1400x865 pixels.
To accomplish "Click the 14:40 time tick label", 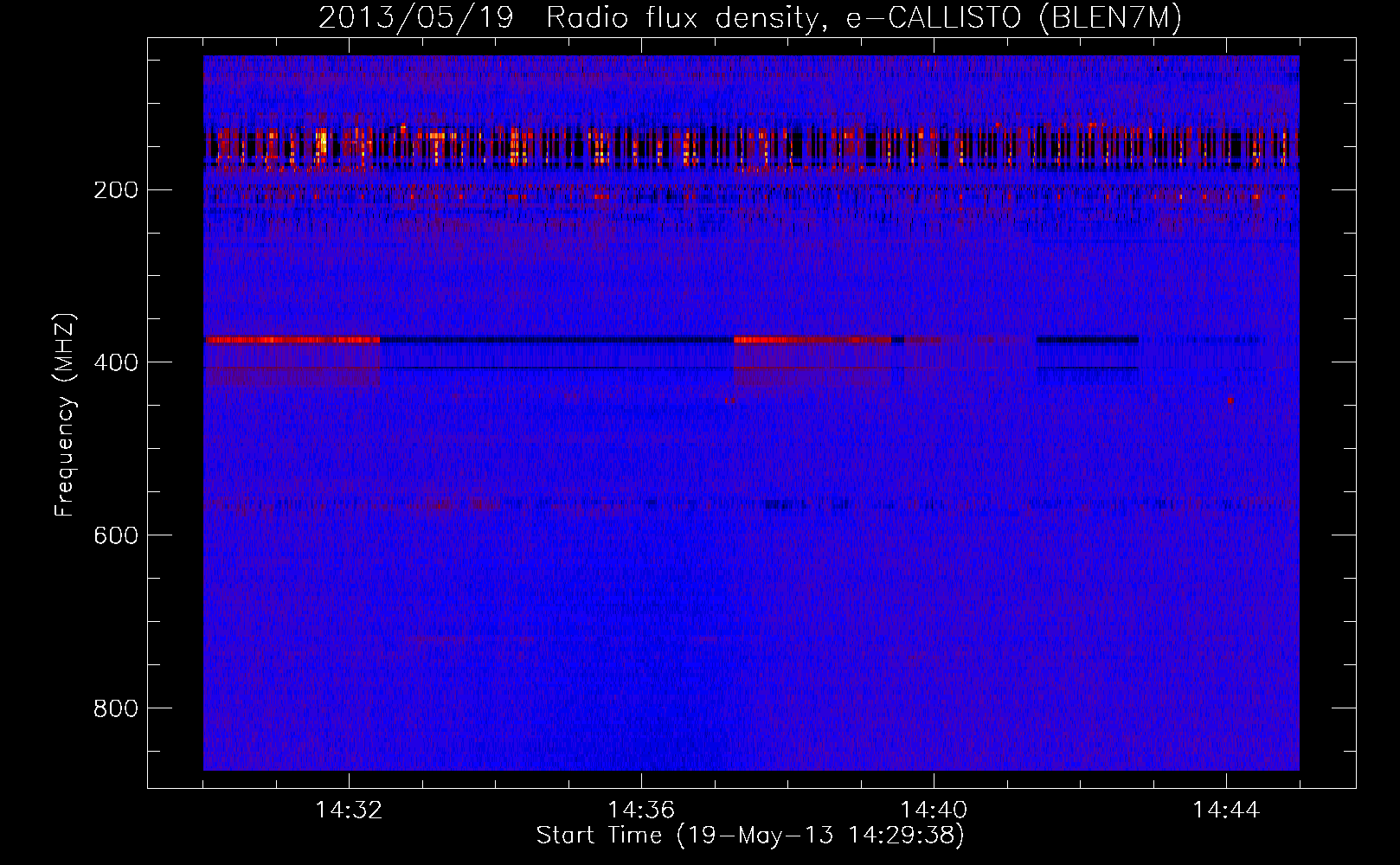I will point(934,810).
